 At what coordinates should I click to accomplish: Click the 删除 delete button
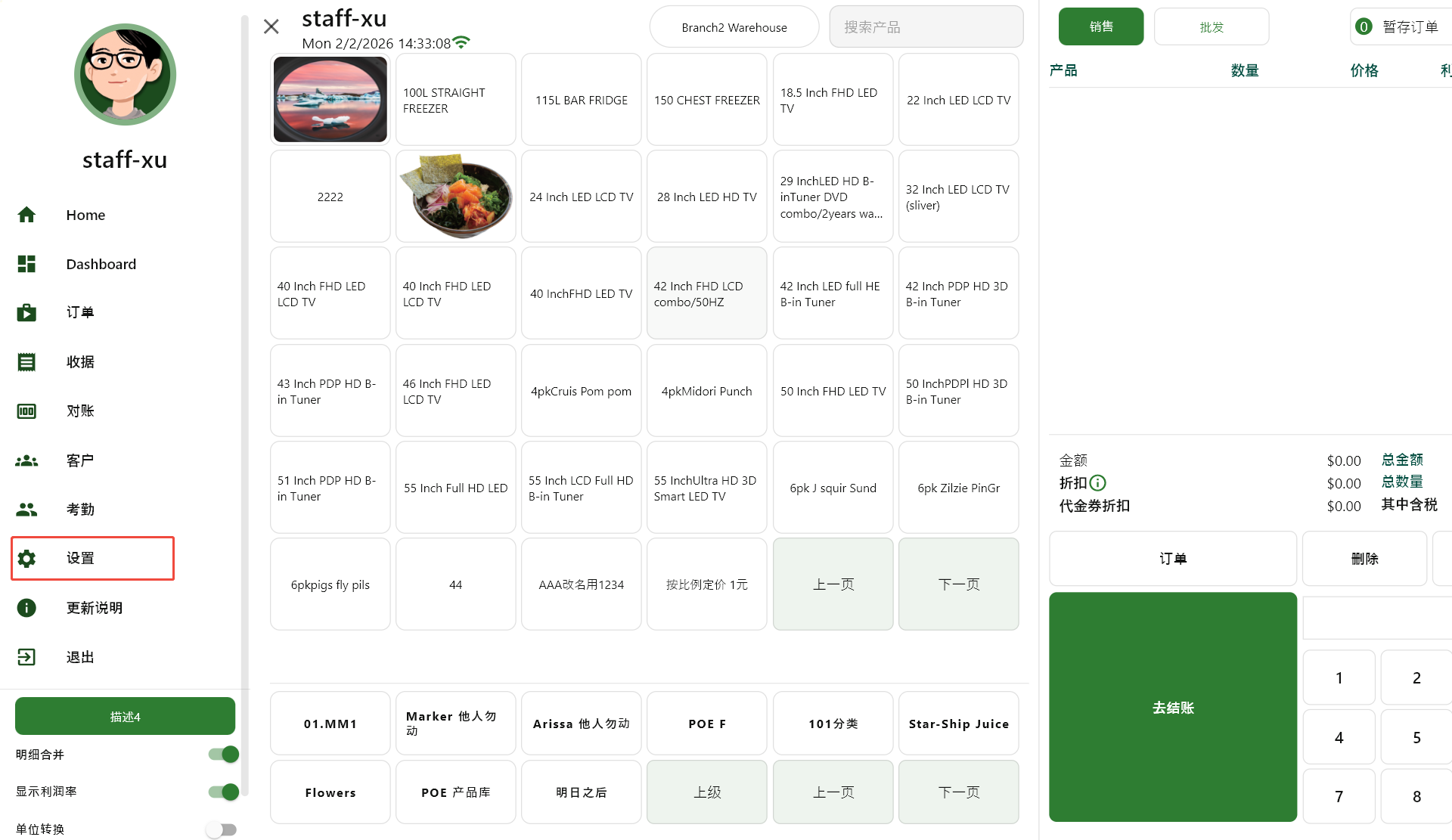click(1364, 559)
